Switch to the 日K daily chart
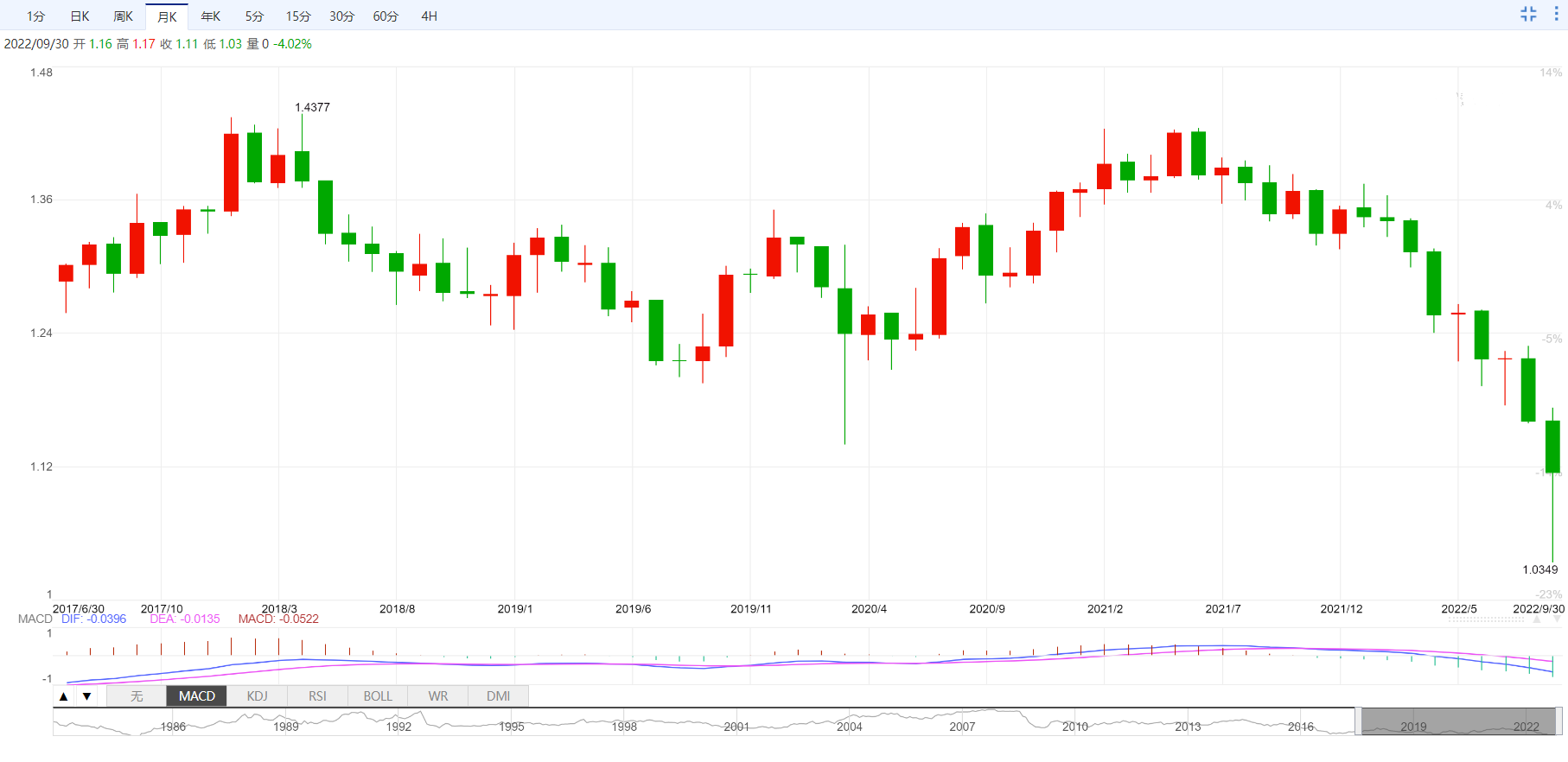Image resolution: width=1568 pixels, height=762 pixels. [80, 16]
